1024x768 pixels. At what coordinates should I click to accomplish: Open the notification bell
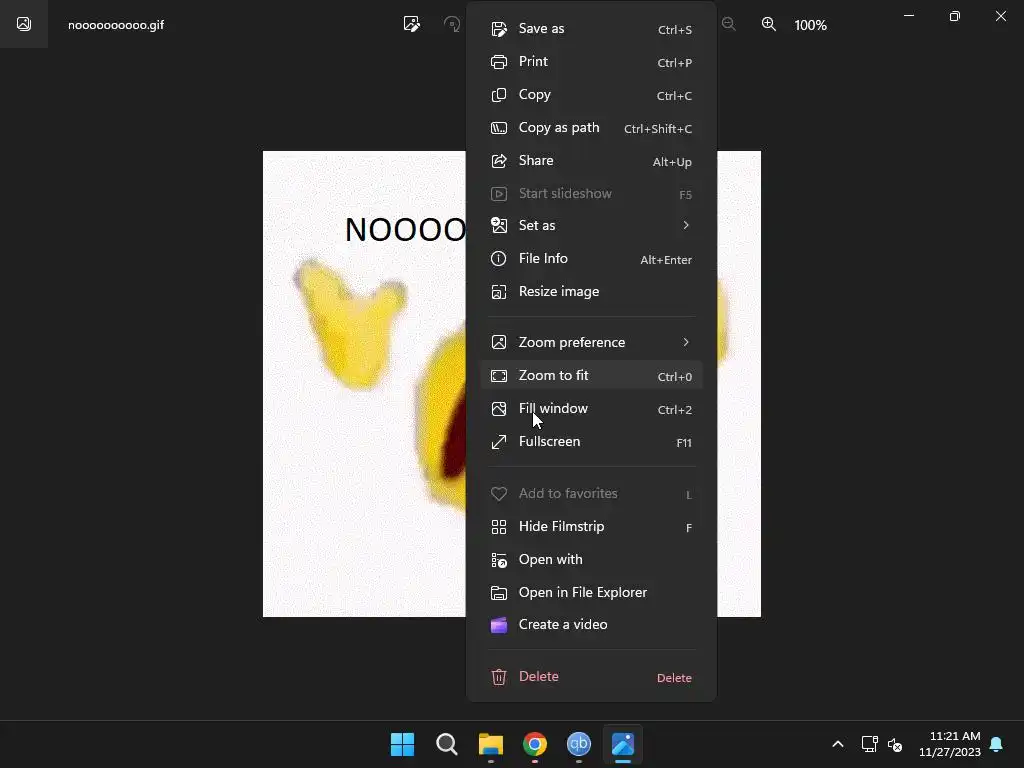(997, 744)
